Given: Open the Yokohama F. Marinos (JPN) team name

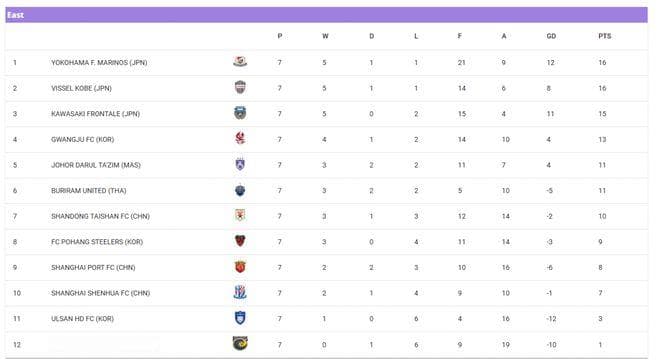Looking at the screenshot, I should pos(99,62).
